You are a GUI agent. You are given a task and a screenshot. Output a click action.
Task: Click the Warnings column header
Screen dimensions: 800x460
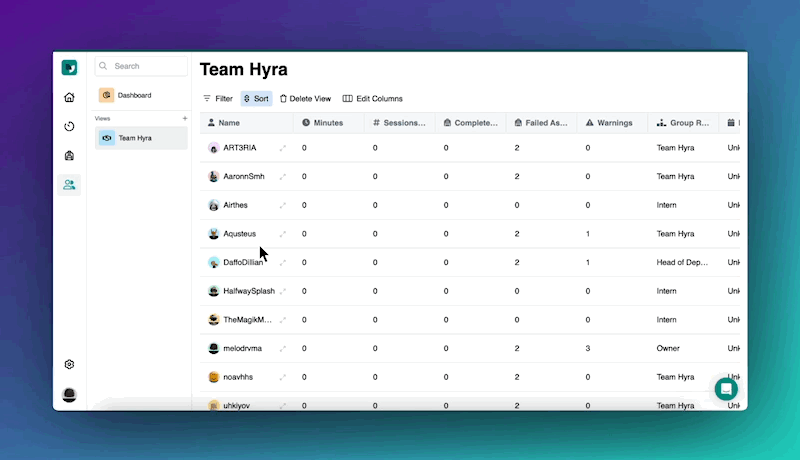click(614, 123)
